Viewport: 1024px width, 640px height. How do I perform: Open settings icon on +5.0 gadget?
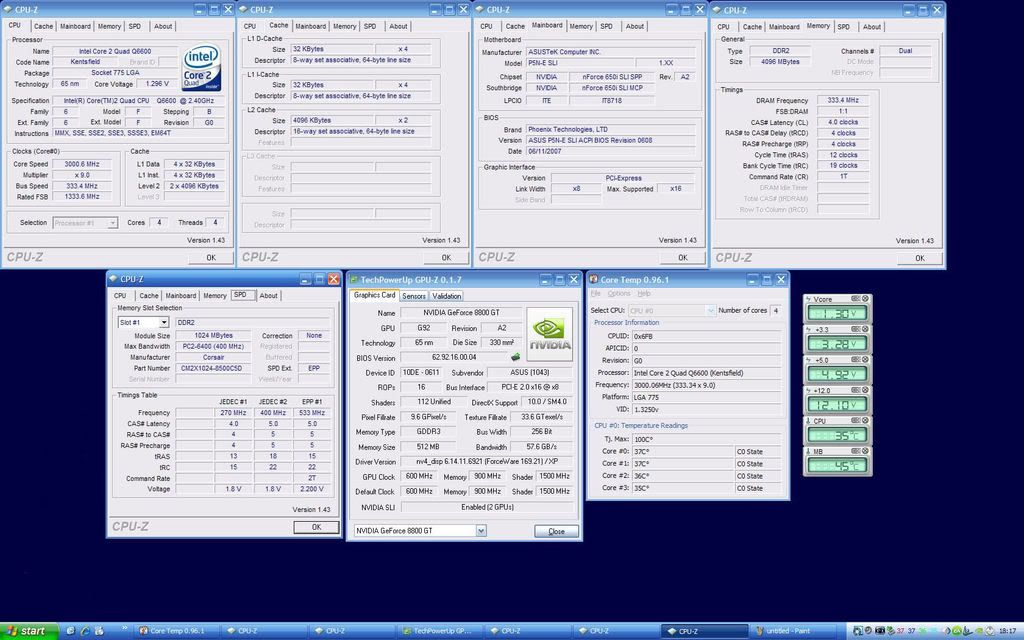click(856, 360)
